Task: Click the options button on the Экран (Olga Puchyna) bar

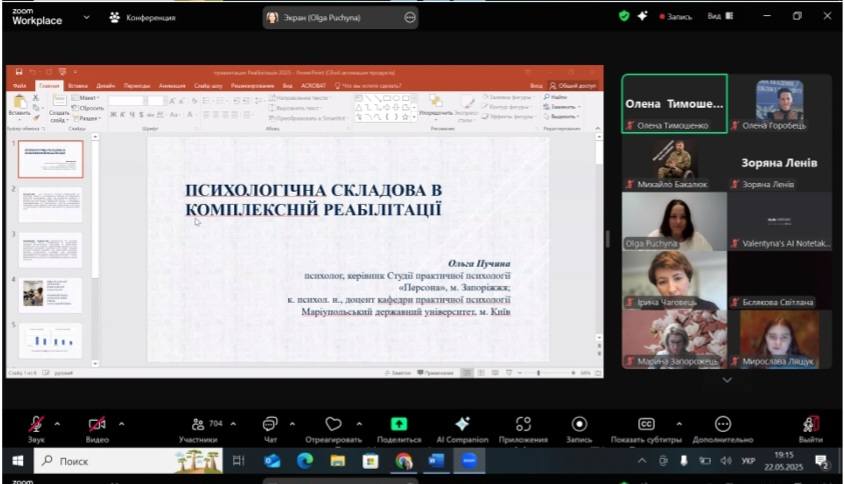Action: (409, 17)
